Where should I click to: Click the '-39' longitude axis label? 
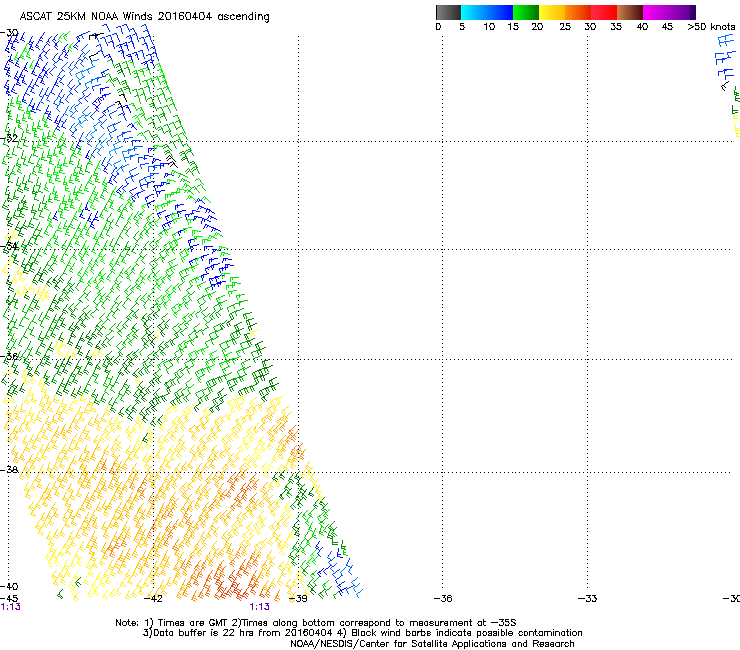coord(298,599)
